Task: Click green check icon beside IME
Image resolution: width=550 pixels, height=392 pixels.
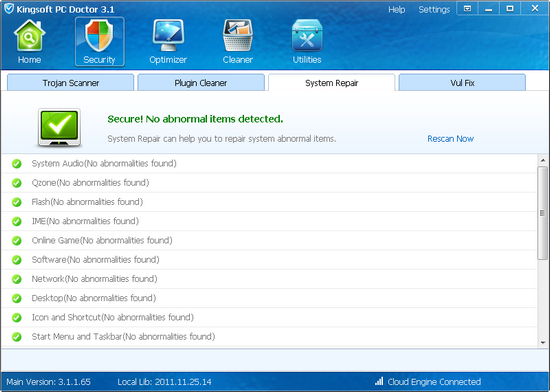Action: coord(16,222)
